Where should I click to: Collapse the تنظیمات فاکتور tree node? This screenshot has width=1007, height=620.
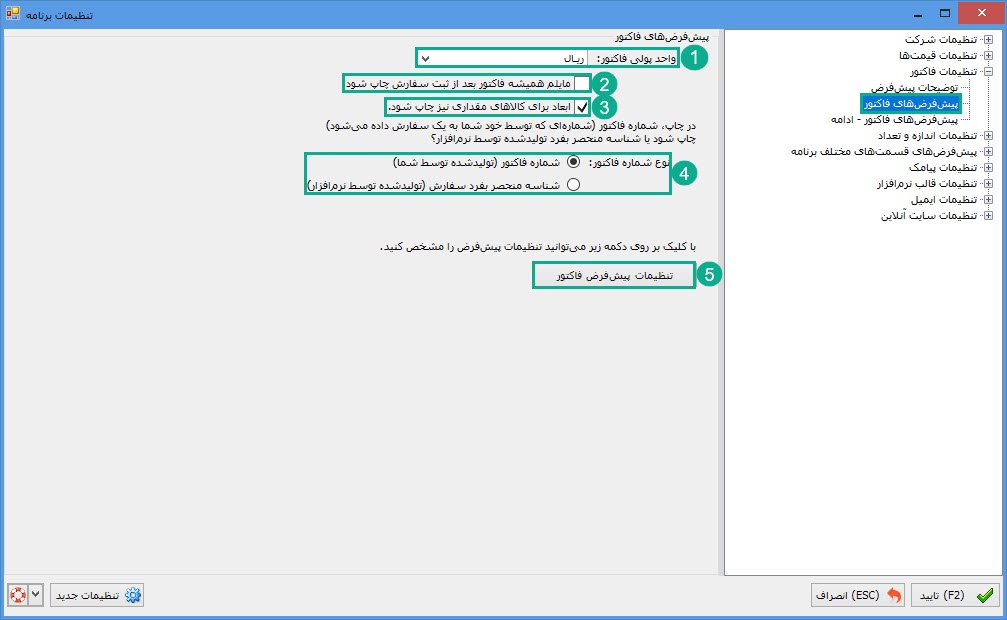(988, 72)
